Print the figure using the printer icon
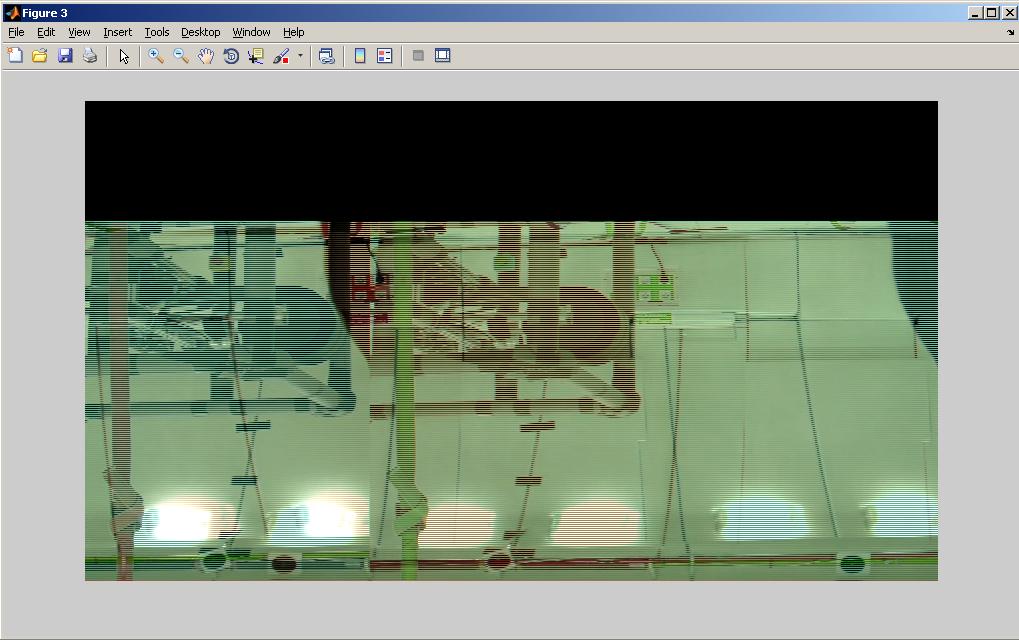The height and width of the screenshot is (640, 1019). [x=90, y=56]
